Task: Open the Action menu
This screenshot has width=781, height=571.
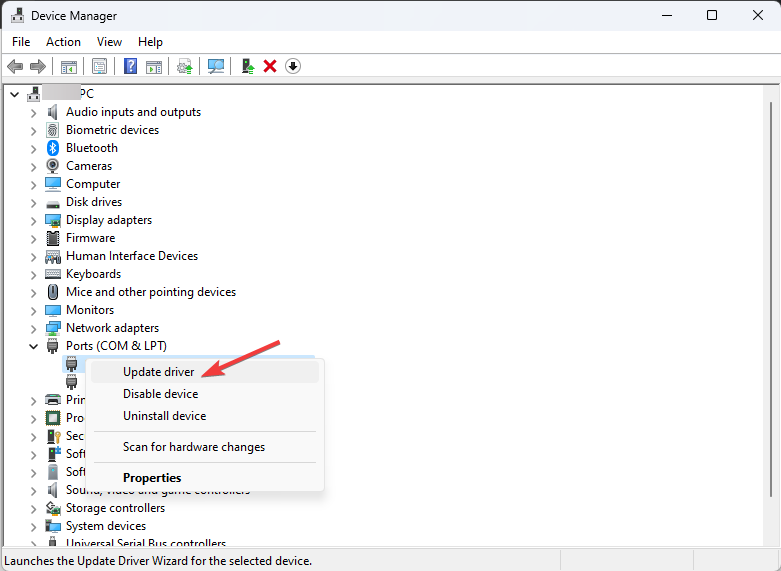Action: click(x=63, y=42)
